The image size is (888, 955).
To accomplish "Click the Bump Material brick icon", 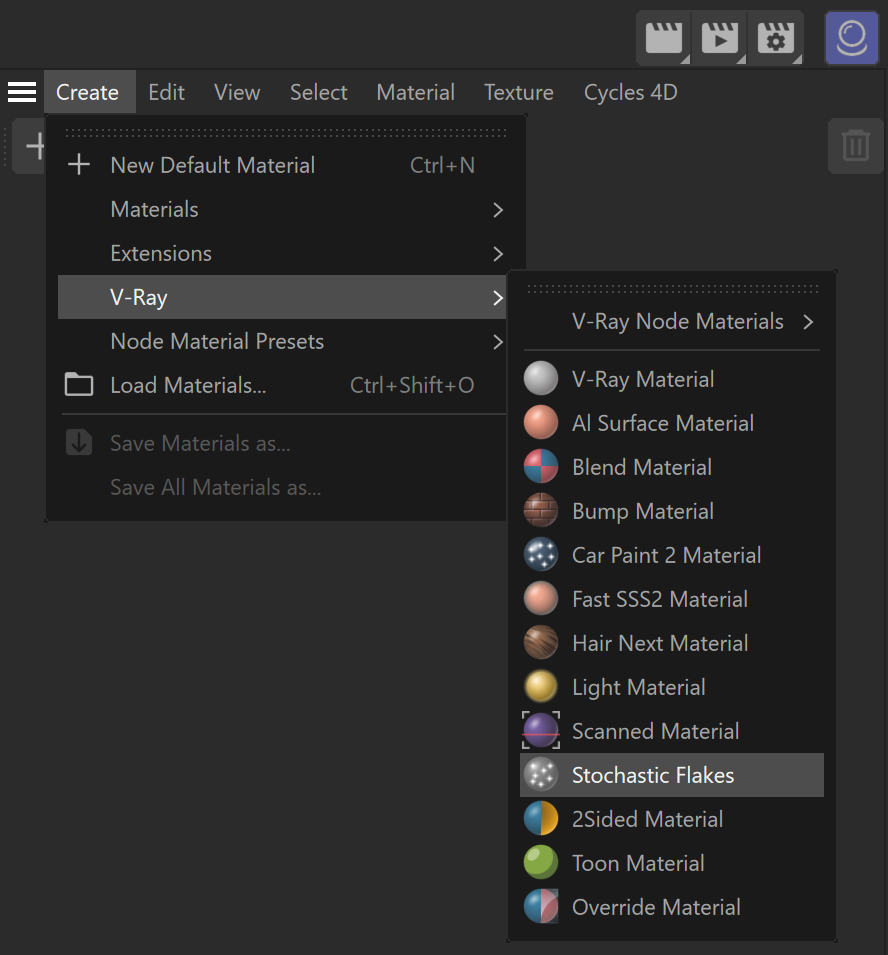I will tap(541, 510).
